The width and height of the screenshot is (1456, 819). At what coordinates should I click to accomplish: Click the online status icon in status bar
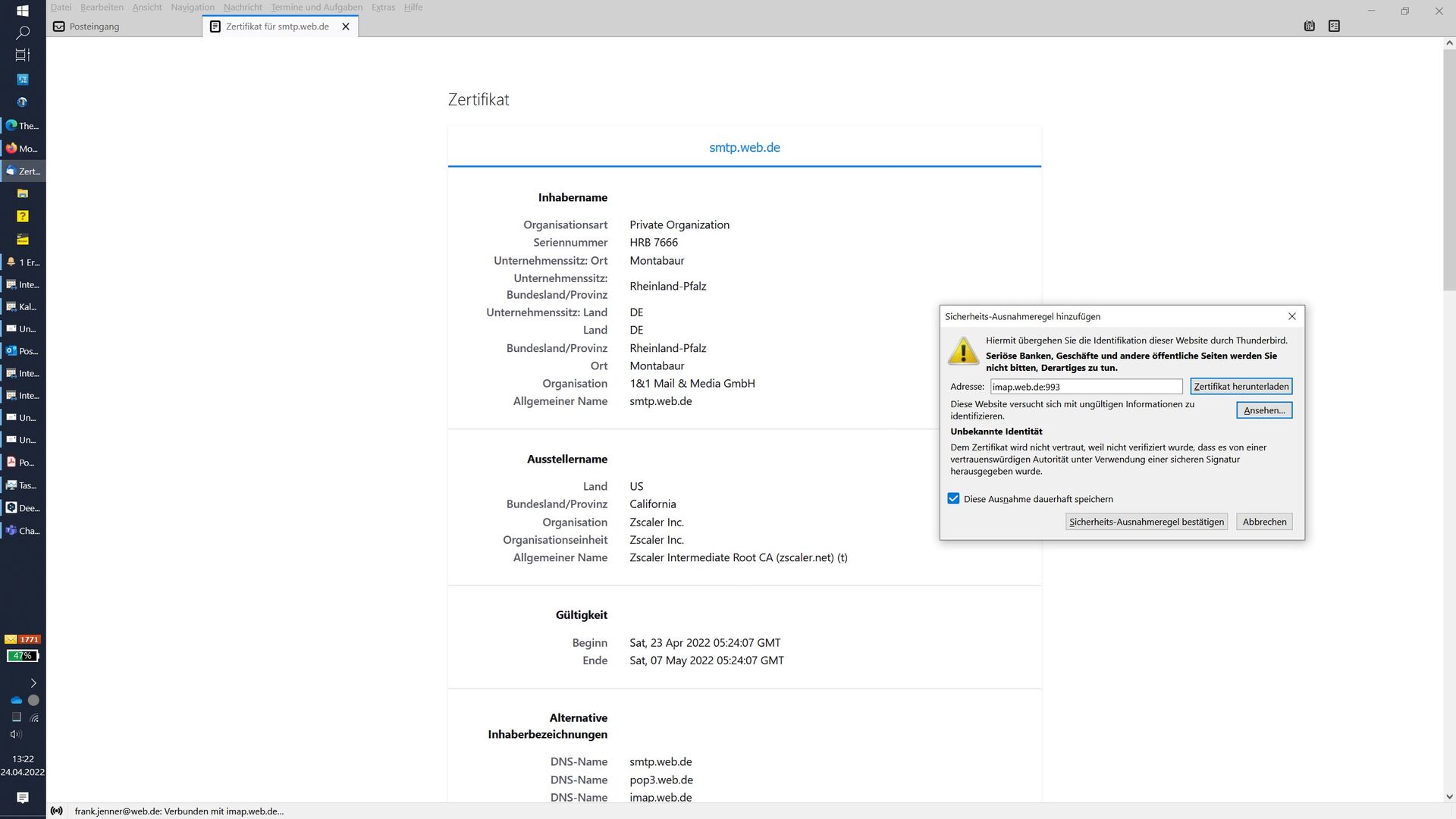point(57,811)
